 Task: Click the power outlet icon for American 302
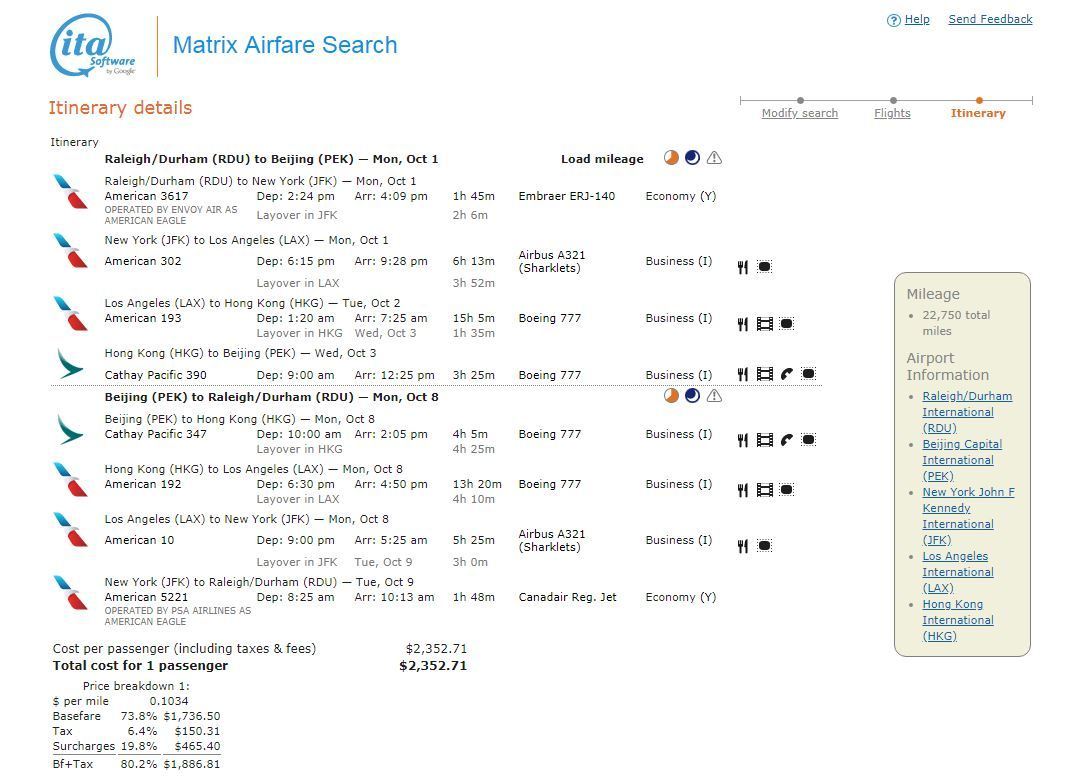point(764,267)
